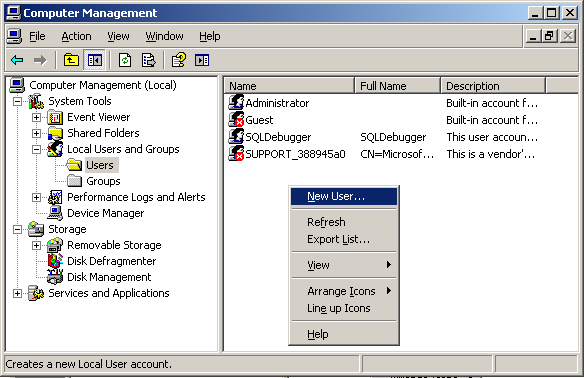Click the SQLDebugger user icon
The image size is (584, 378).
[236, 137]
